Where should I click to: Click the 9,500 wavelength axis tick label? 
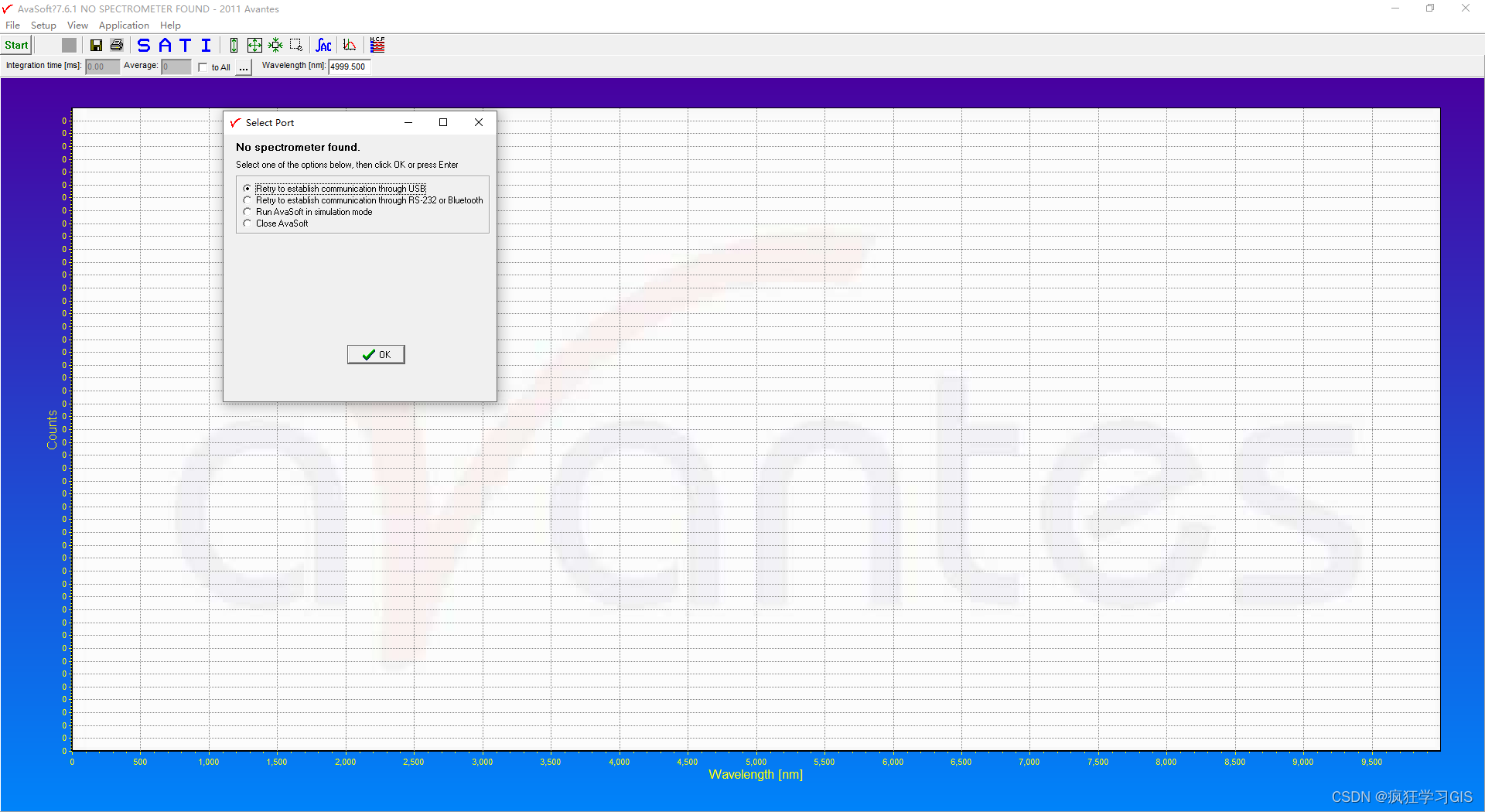click(1371, 762)
